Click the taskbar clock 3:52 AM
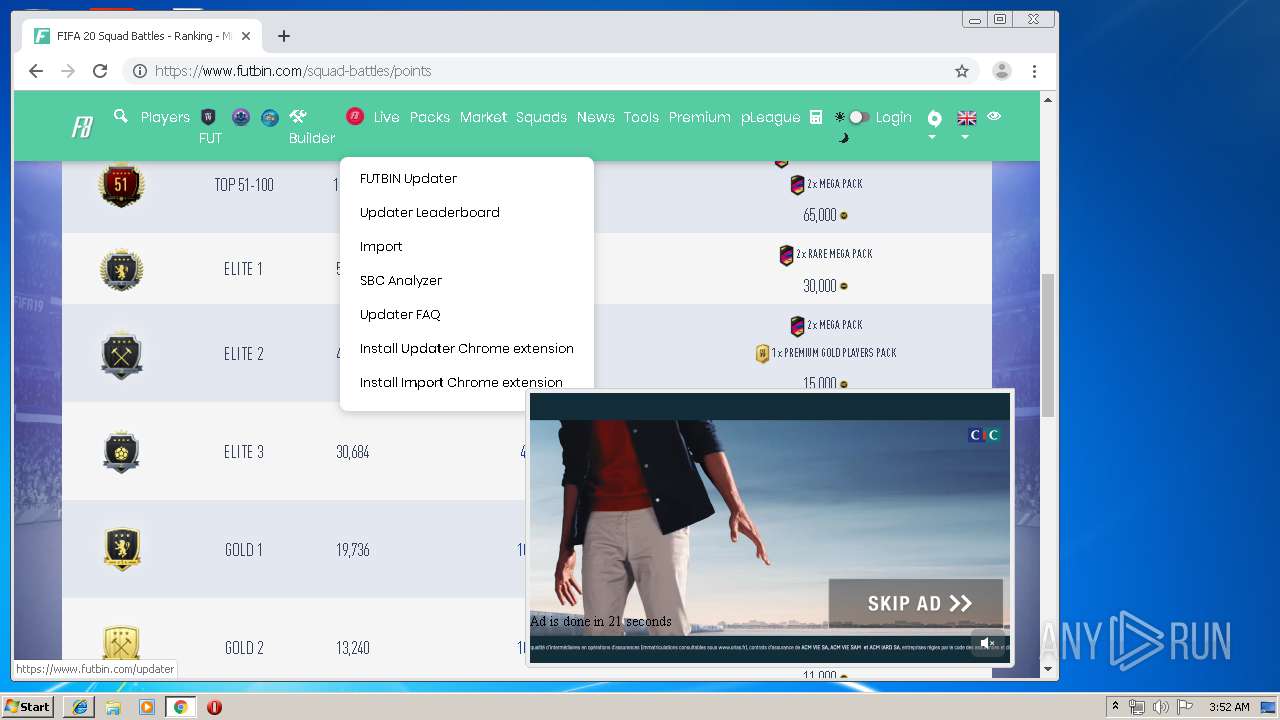This screenshot has height=720, width=1280. pos(1229,707)
